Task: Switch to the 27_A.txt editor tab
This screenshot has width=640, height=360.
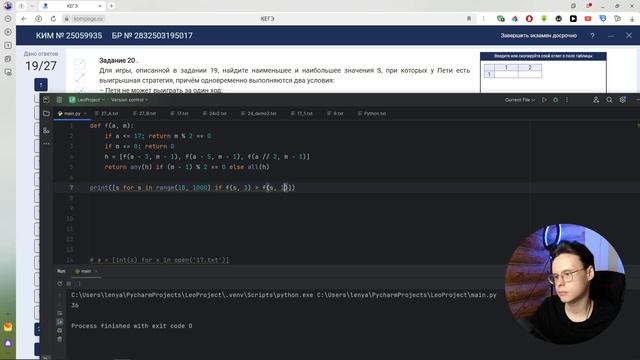Action: (x=107, y=113)
